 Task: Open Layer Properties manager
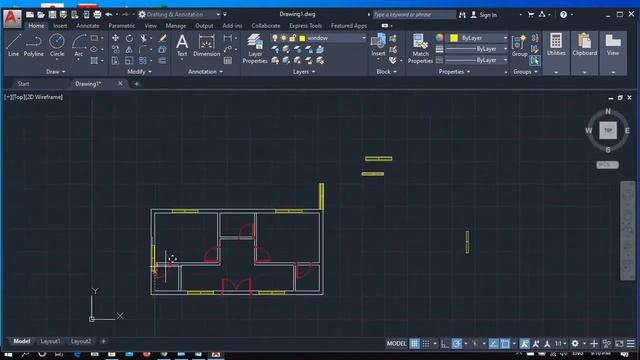coord(255,49)
